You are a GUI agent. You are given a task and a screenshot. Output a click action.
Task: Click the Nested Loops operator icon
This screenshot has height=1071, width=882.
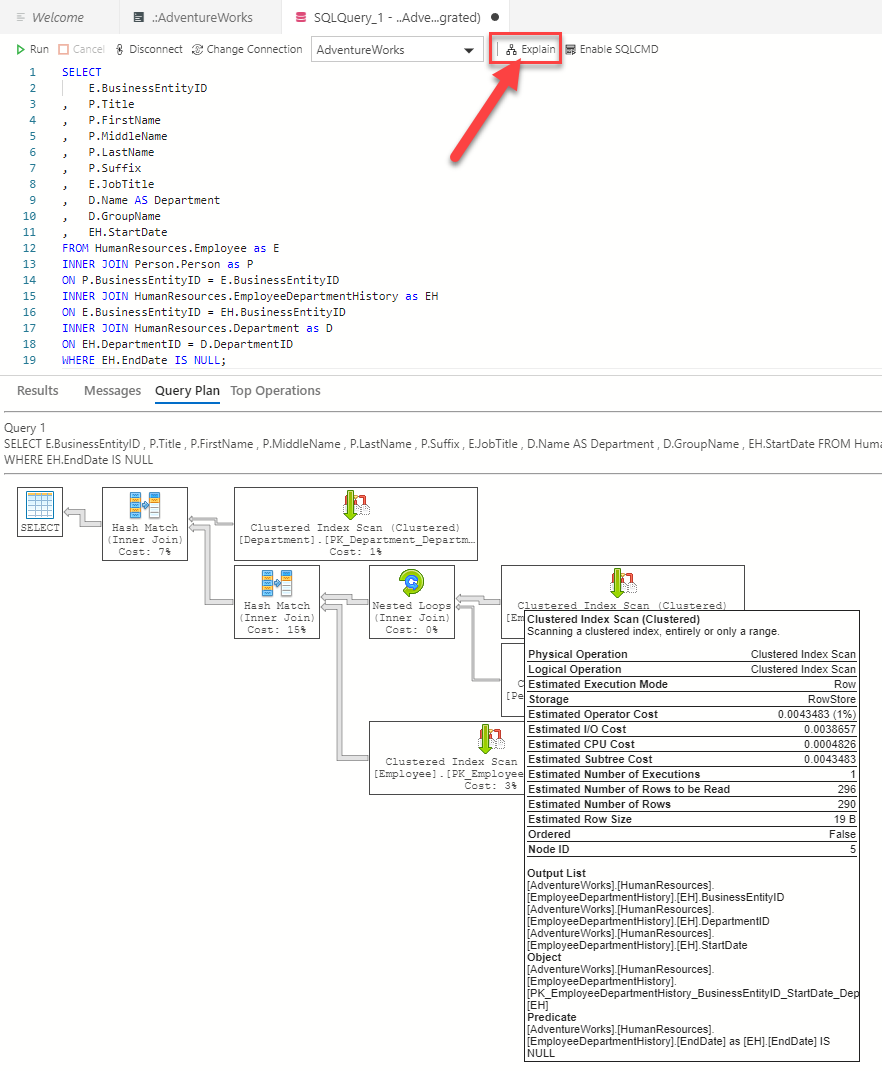pyautogui.click(x=411, y=583)
